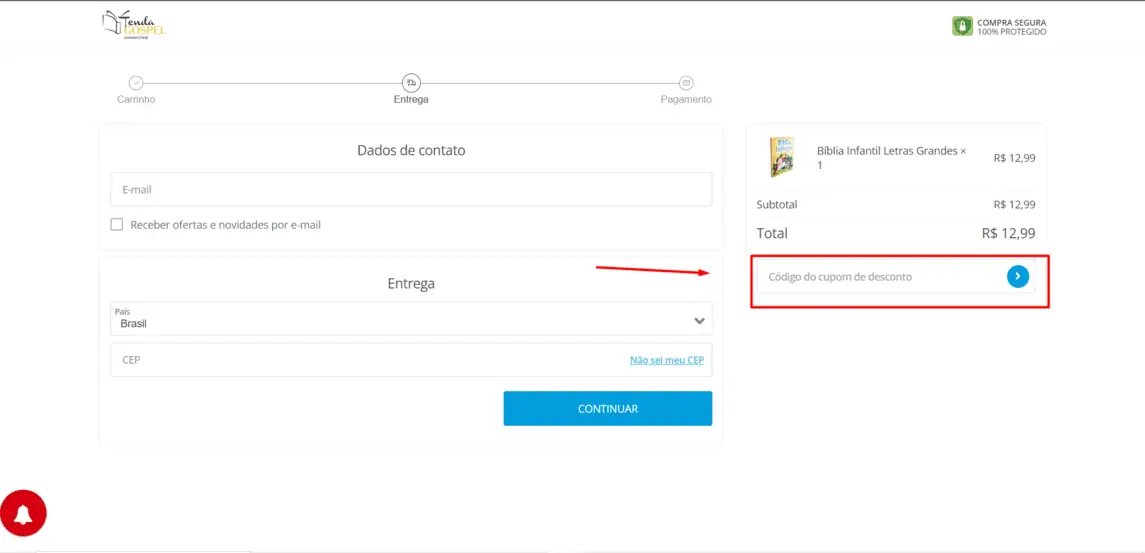Select the Entrega step label
Screen dimensions: 1145x553
[x=411, y=99]
